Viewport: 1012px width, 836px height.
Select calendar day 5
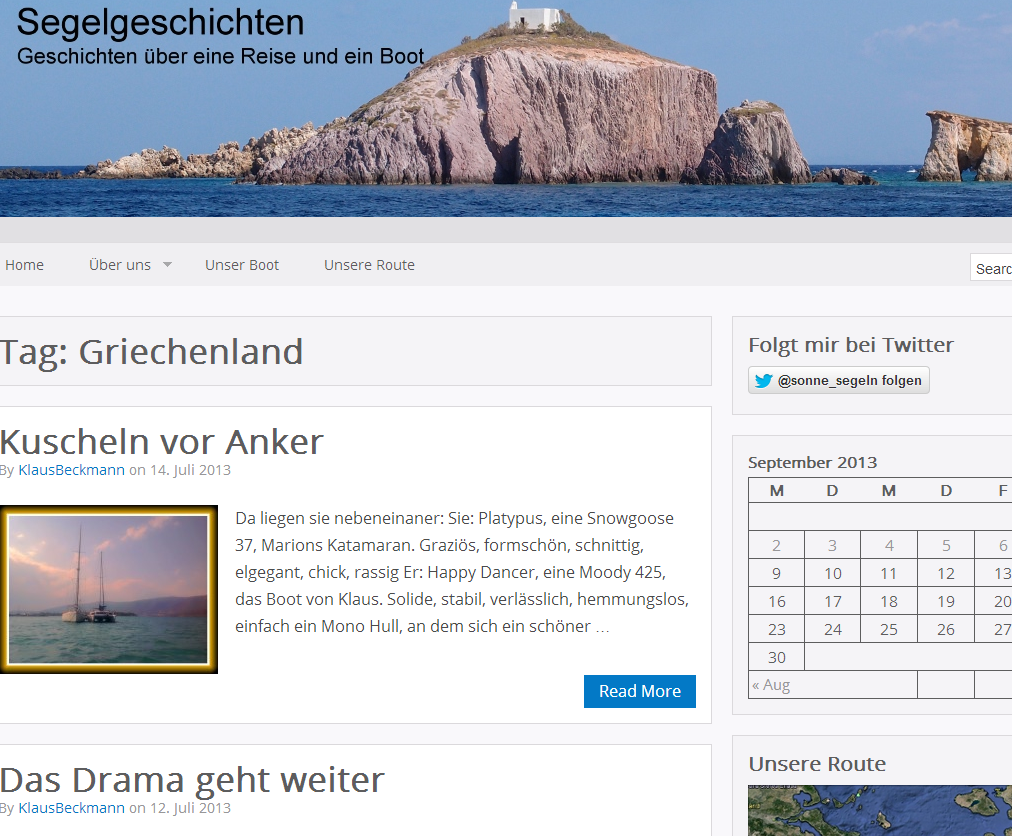(x=946, y=545)
